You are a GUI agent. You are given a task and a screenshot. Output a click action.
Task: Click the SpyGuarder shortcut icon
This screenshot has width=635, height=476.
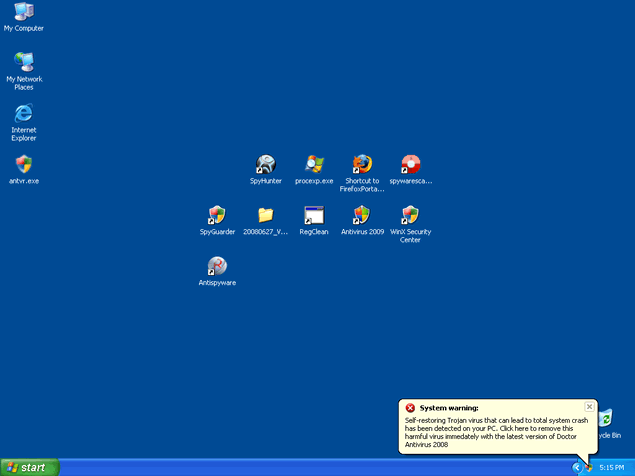point(216,215)
